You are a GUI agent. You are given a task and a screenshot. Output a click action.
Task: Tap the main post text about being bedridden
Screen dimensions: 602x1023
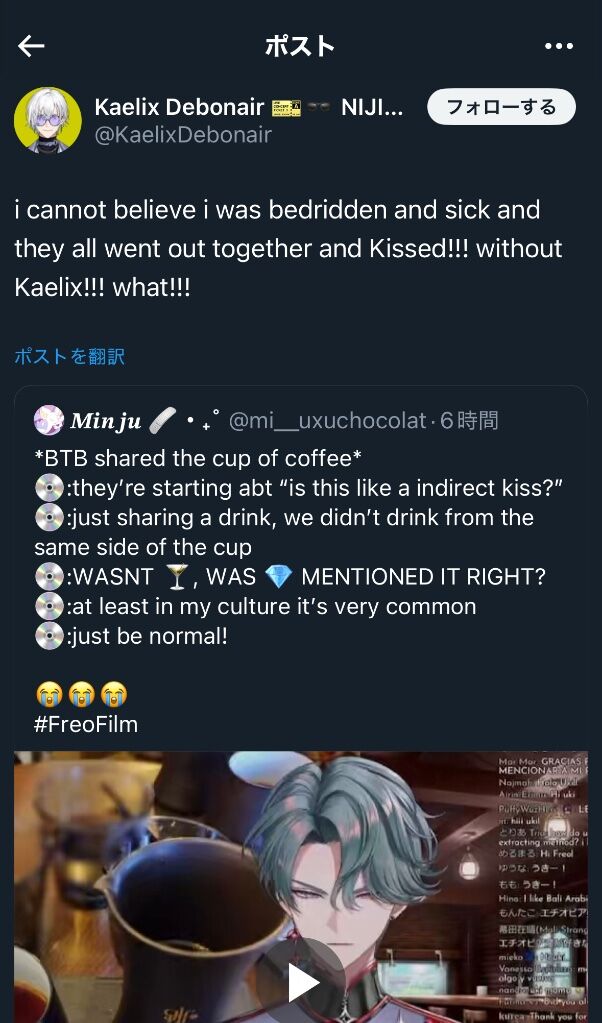pyautogui.click(x=288, y=249)
